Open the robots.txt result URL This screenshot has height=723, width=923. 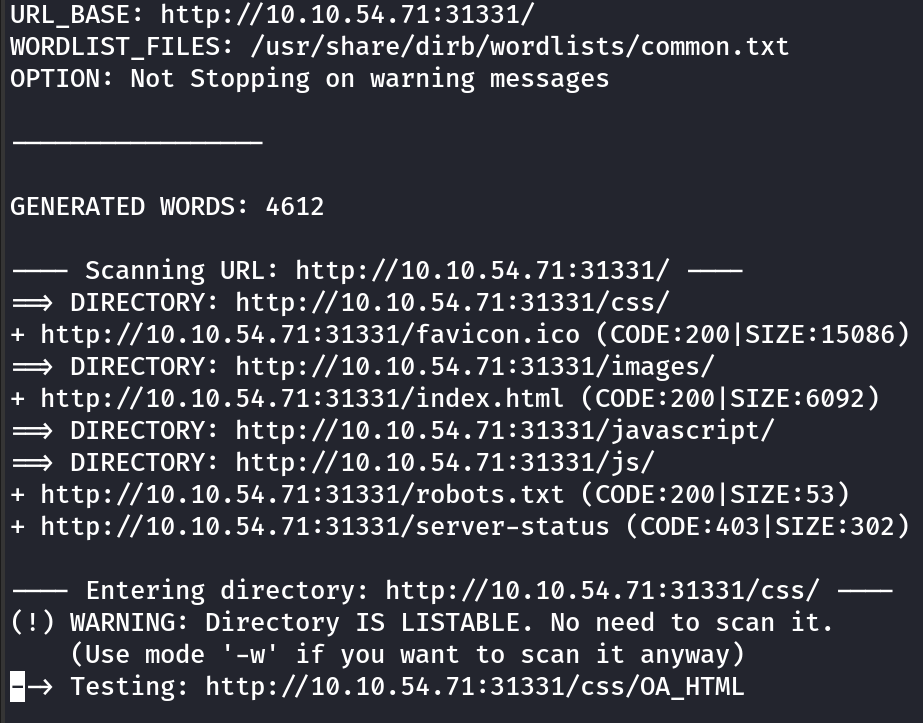(x=302, y=495)
